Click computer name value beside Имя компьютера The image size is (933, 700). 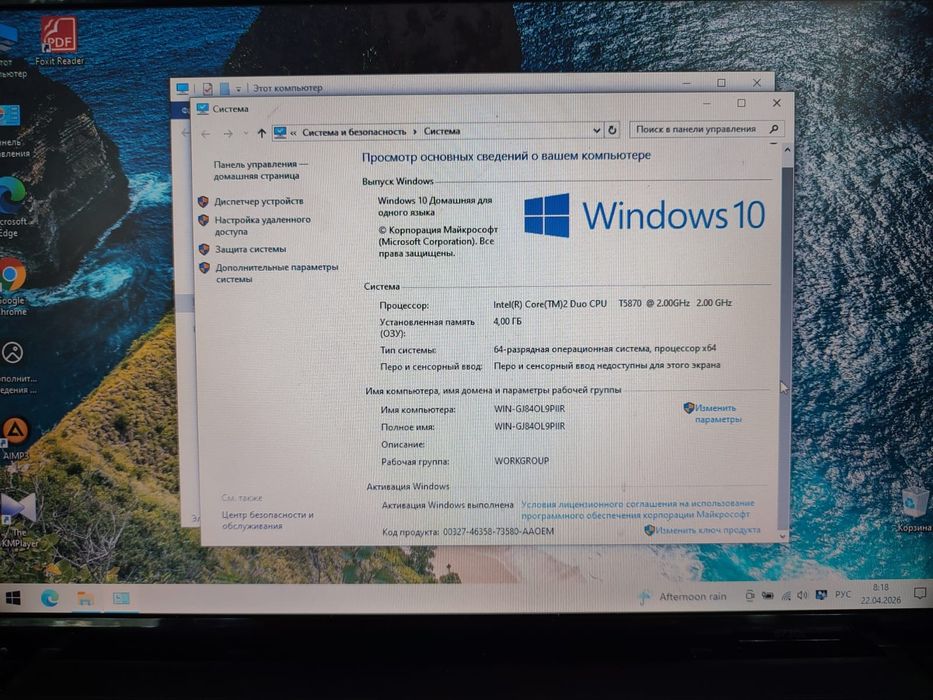tap(529, 409)
